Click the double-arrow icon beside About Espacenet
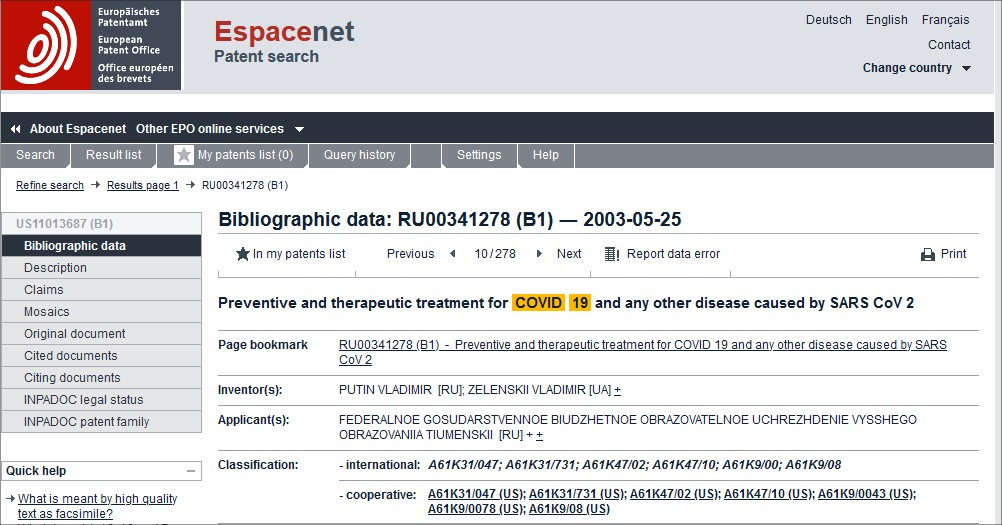The width and height of the screenshot is (1002, 525). (x=15, y=129)
